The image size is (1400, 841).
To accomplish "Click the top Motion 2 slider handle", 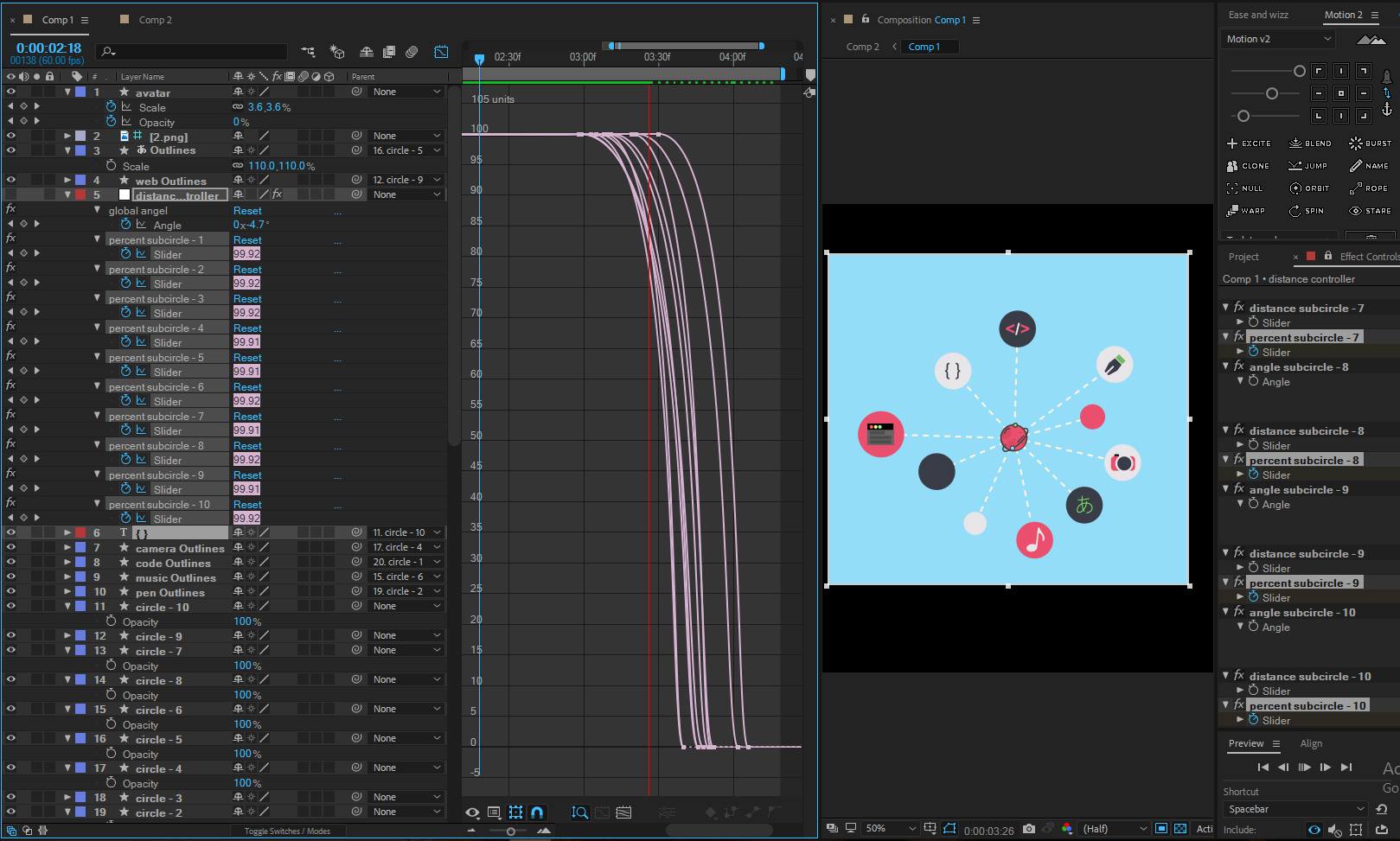I will click(x=1299, y=71).
